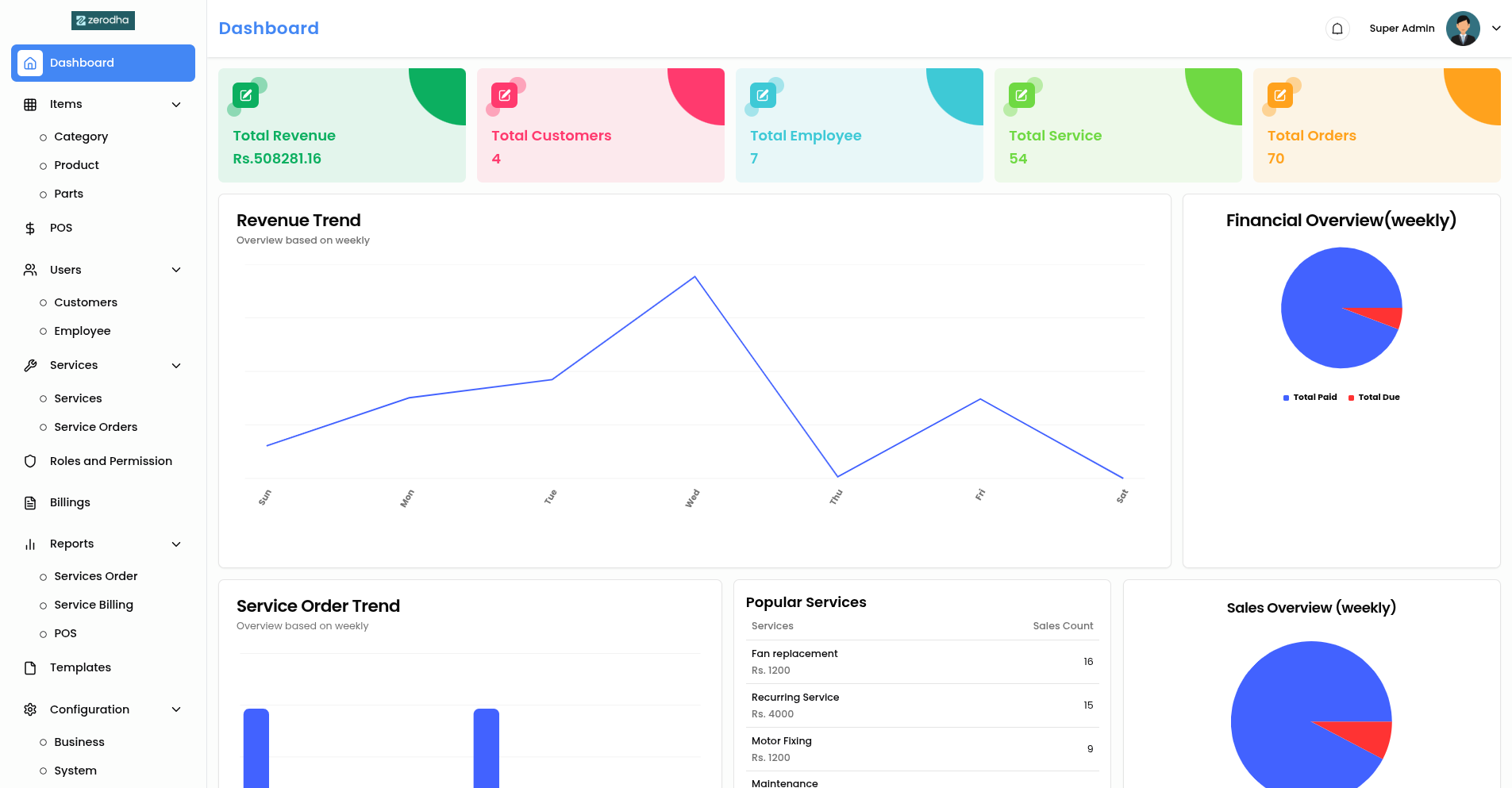Image resolution: width=1512 pixels, height=788 pixels.
Task: Click the Total Service edit icon
Action: coord(1021,95)
